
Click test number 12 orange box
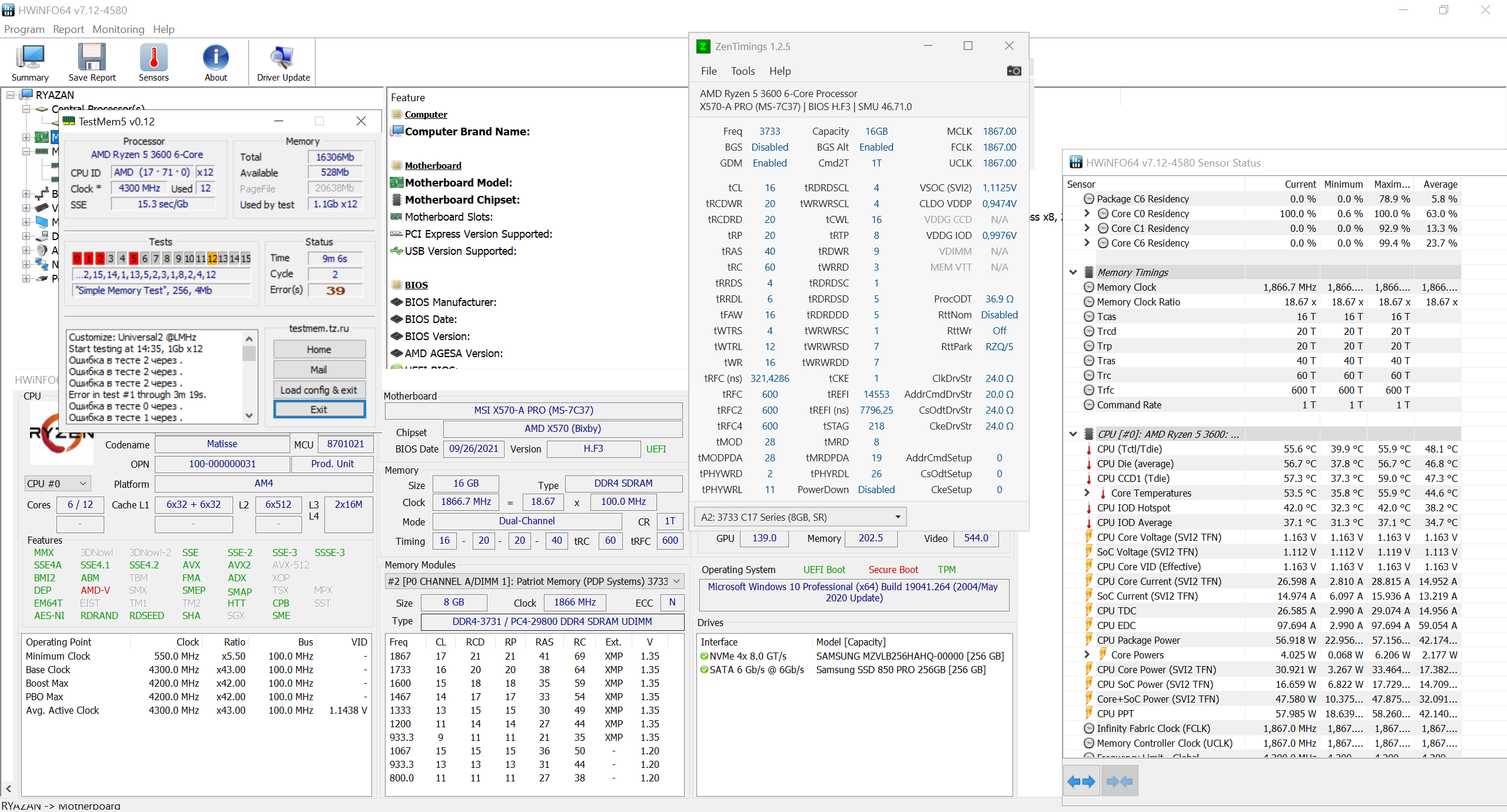click(212, 258)
